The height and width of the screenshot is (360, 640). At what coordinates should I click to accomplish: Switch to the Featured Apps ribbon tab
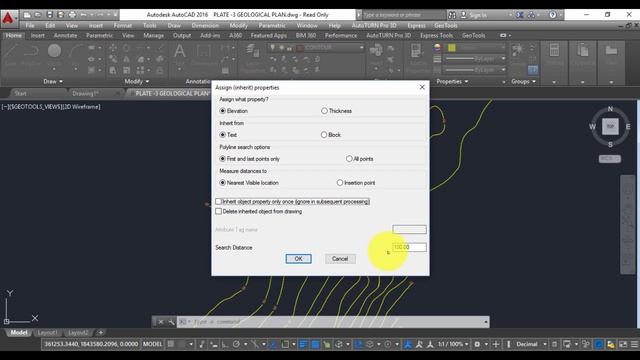pos(269,36)
